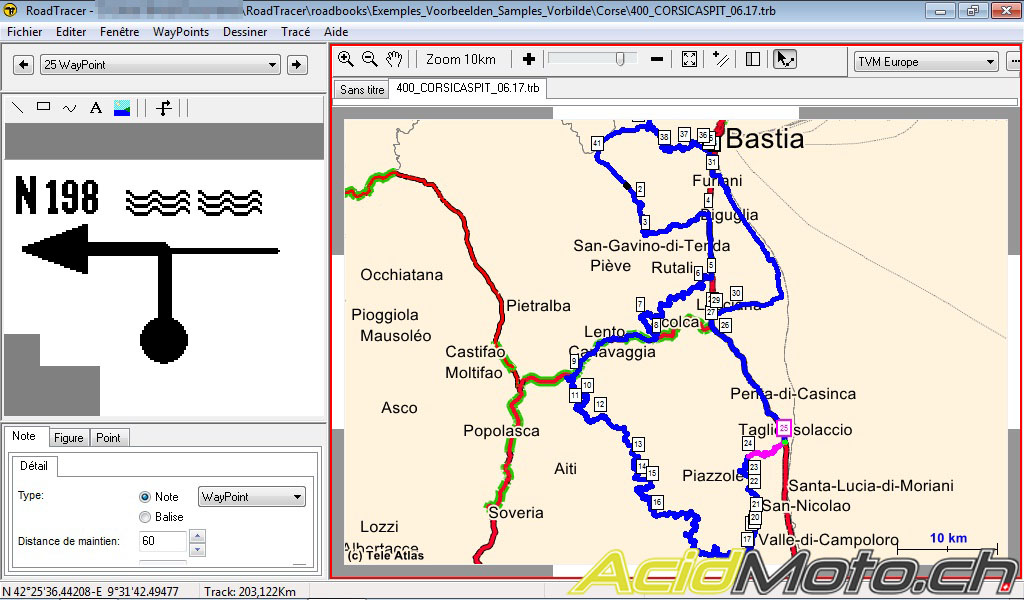Click the Pietralba town label on map
1024x600 pixels.
[538, 306]
